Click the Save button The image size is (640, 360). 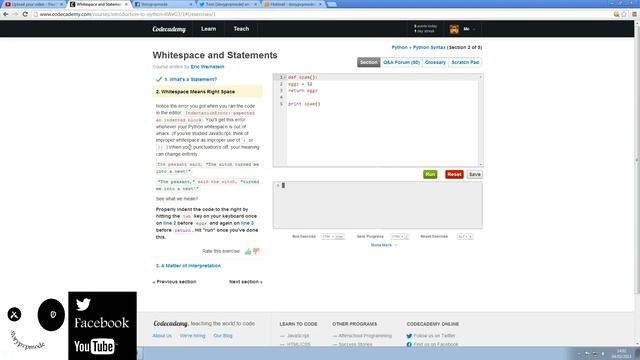475,174
